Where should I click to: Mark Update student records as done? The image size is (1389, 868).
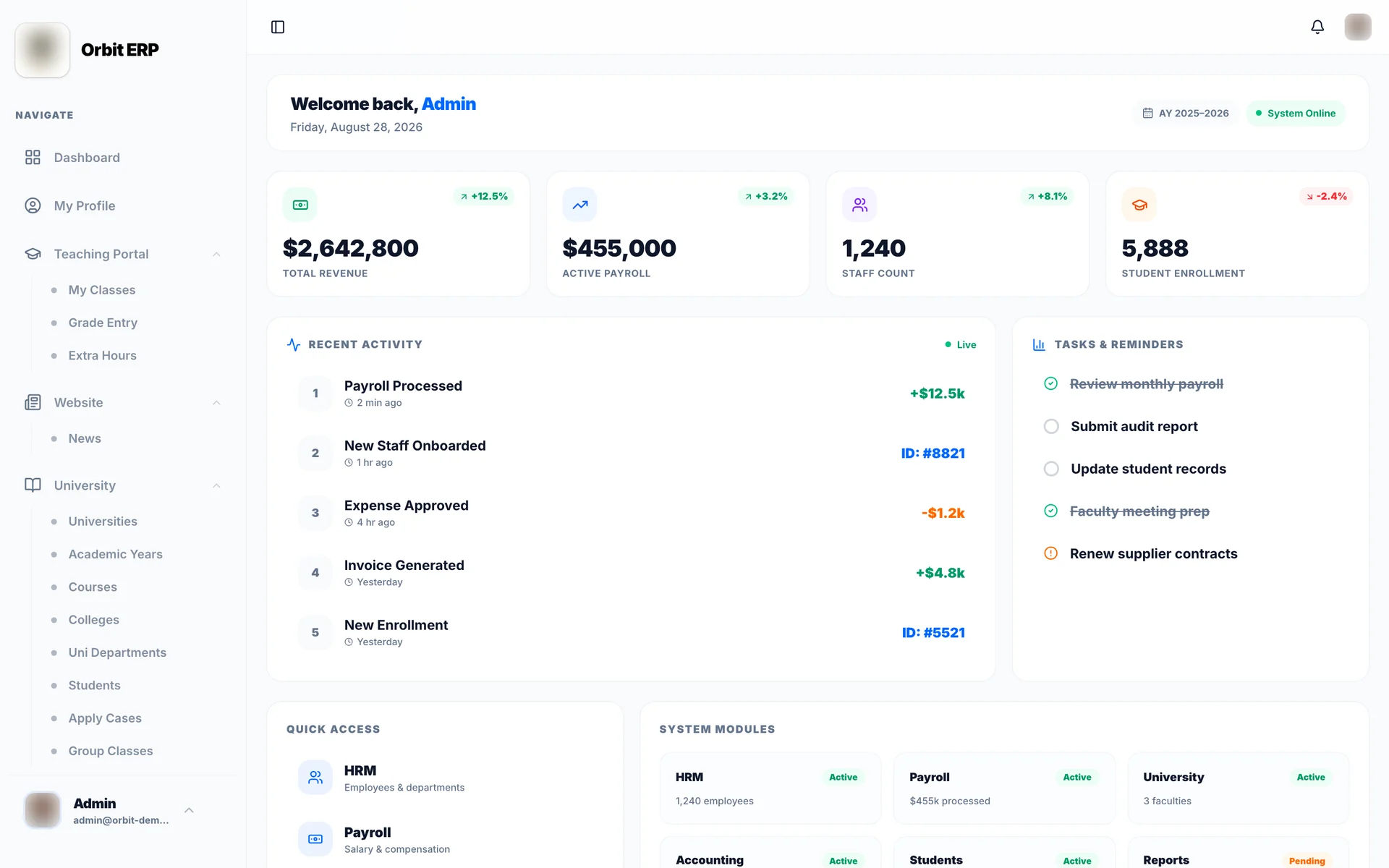click(x=1051, y=469)
